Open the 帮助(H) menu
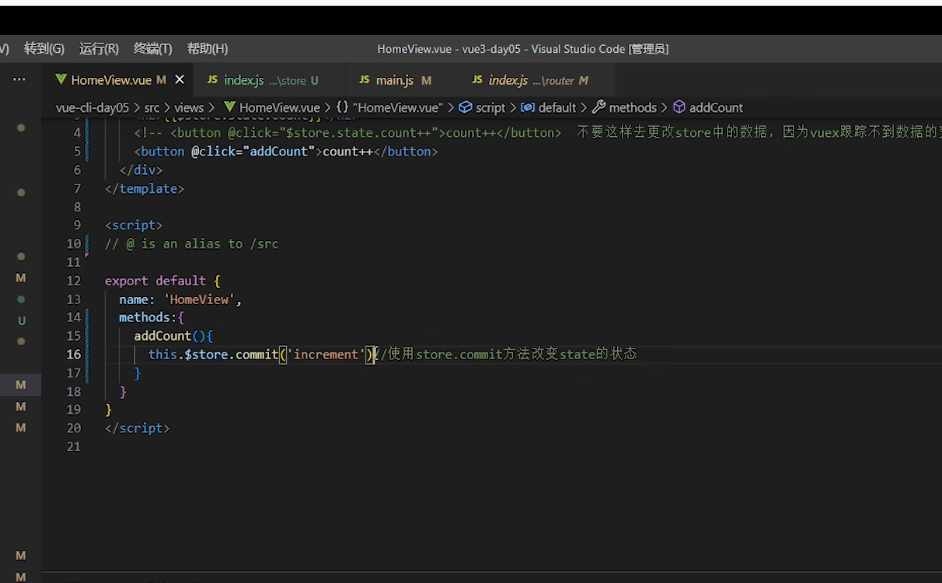The height and width of the screenshot is (583, 942). (207, 49)
